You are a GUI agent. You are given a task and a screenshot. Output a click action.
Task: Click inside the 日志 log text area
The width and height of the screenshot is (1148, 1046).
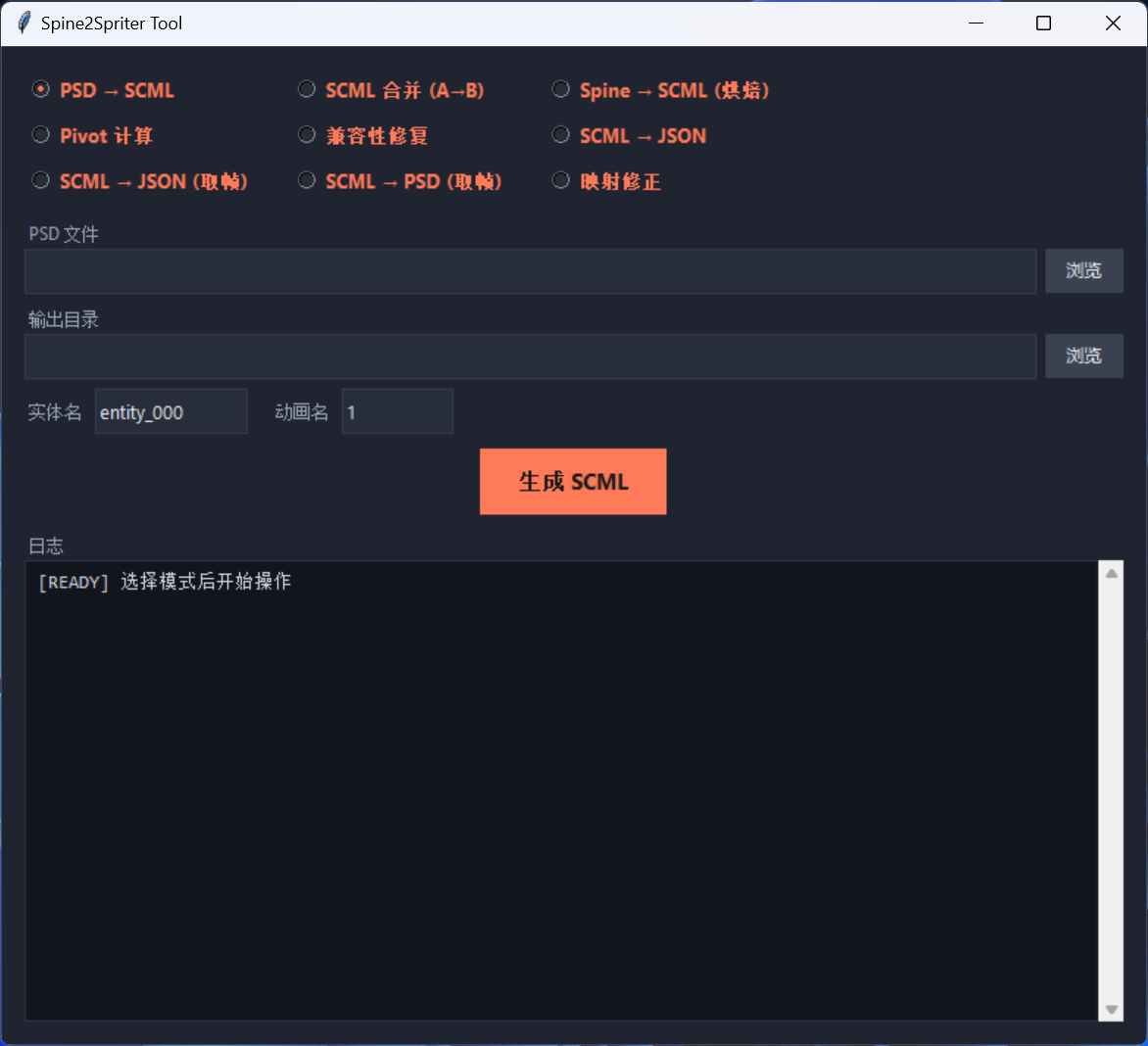click(x=561, y=790)
